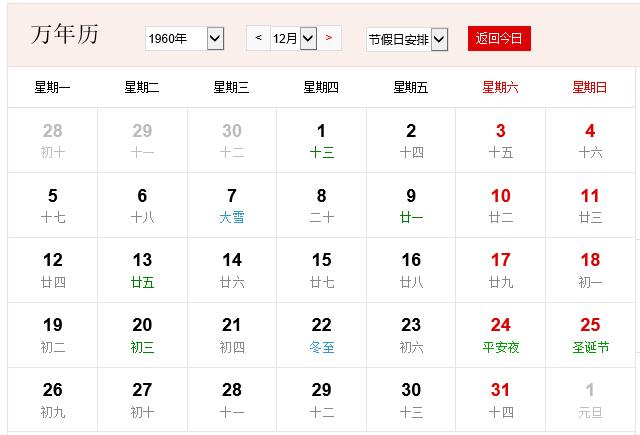Select December 8 二十

(x=322, y=205)
